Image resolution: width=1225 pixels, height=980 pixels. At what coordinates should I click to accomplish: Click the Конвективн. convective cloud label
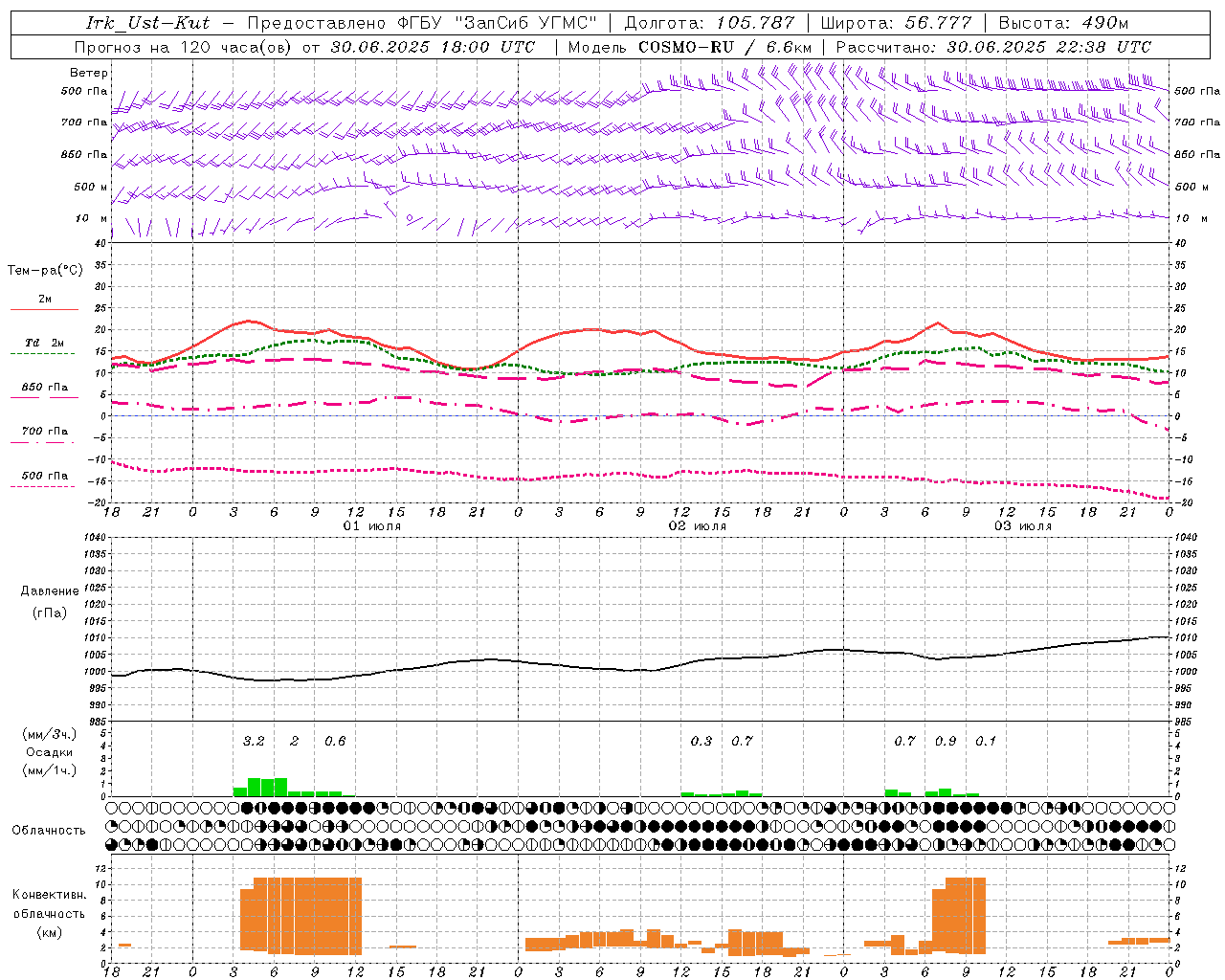(x=49, y=895)
